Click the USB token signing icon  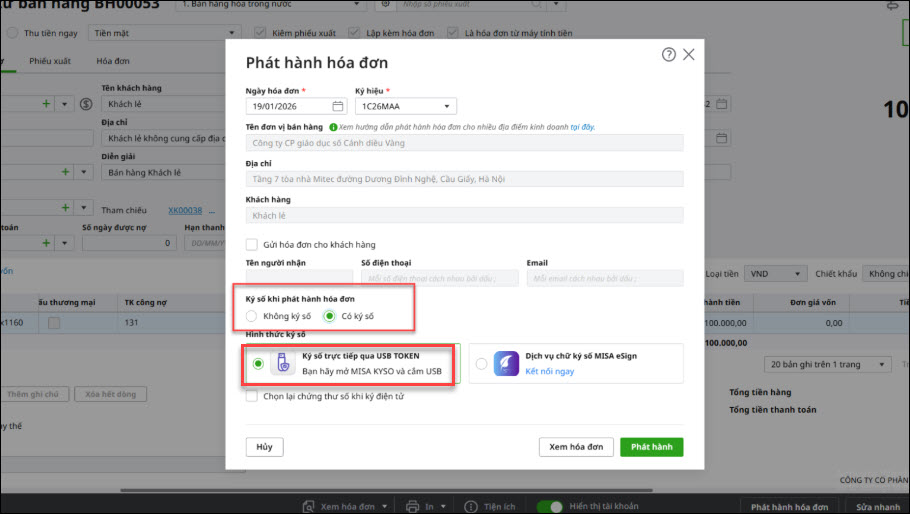(283, 364)
